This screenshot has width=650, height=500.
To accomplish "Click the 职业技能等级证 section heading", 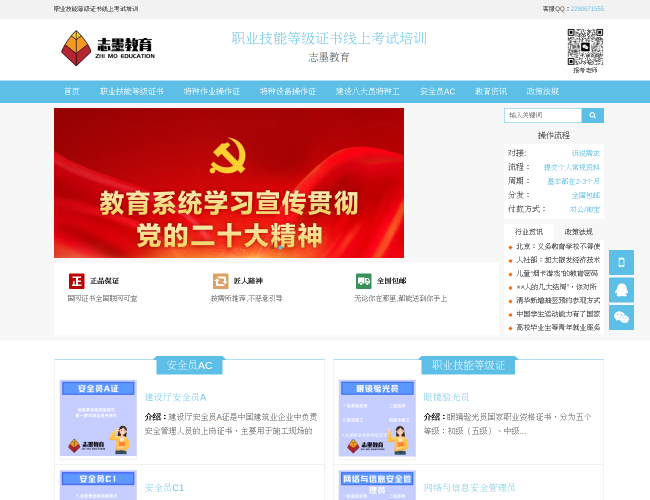I will [x=468, y=365].
